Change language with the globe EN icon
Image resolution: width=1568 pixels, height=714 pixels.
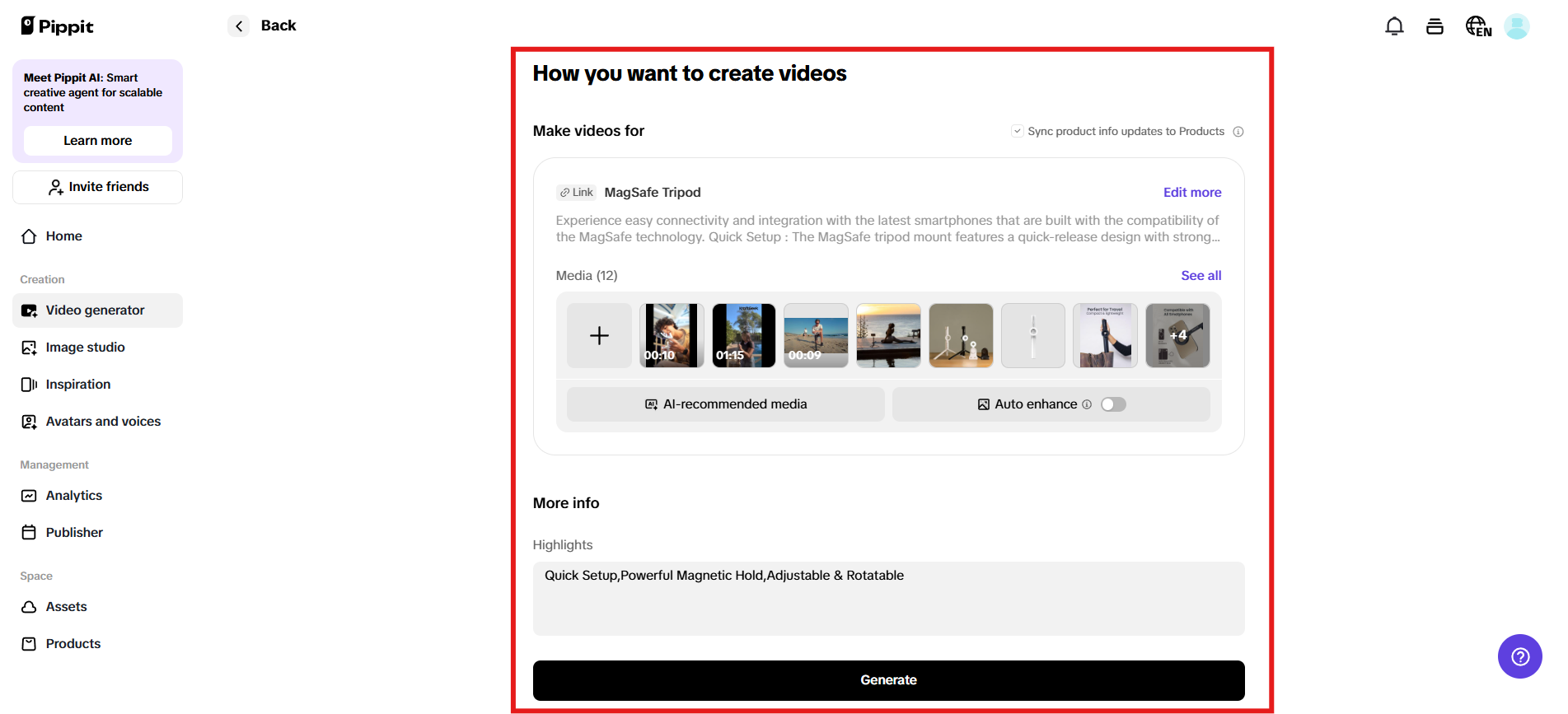(x=1478, y=26)
